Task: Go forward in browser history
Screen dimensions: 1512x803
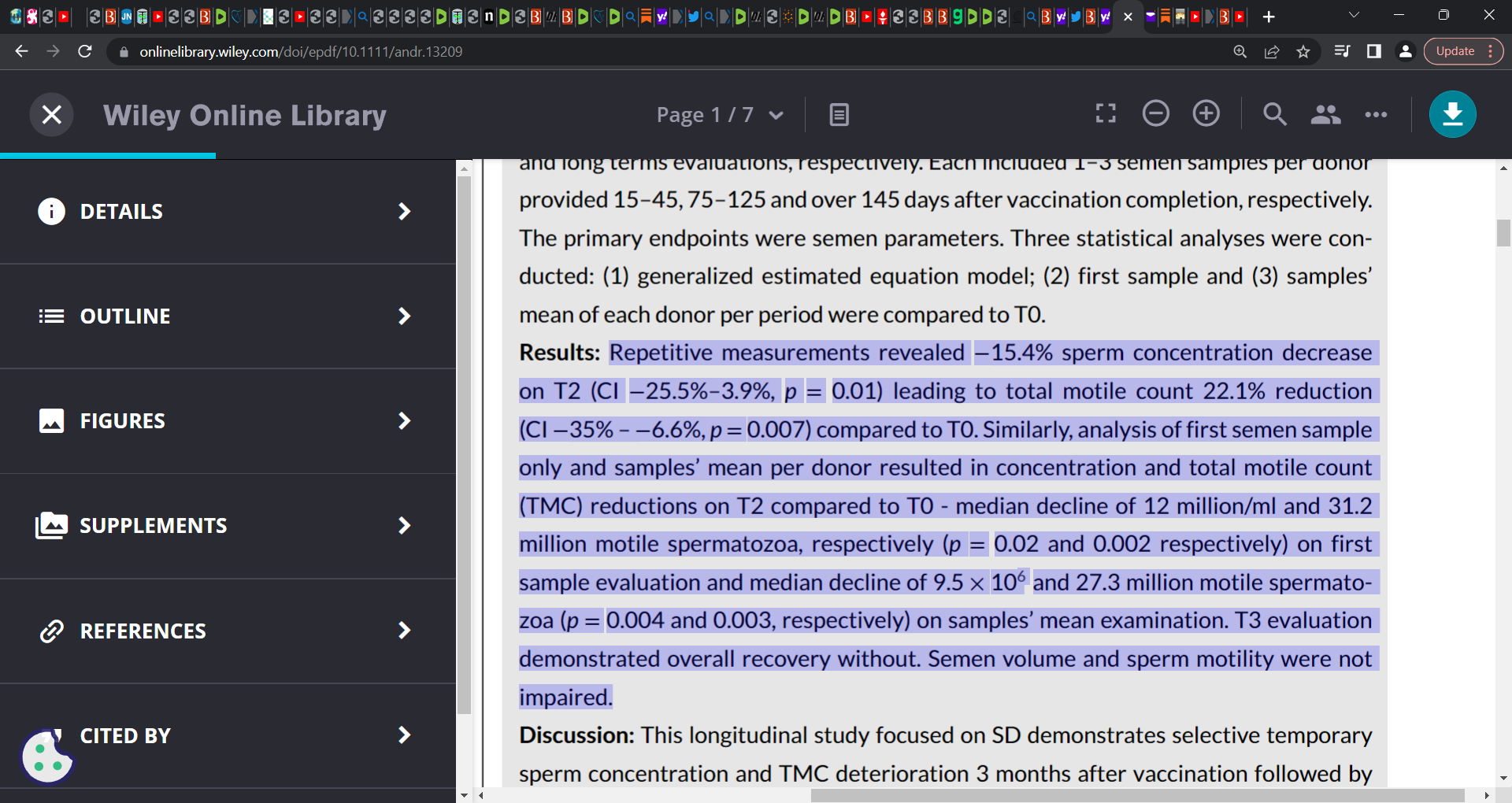Action: click(53, 51)
